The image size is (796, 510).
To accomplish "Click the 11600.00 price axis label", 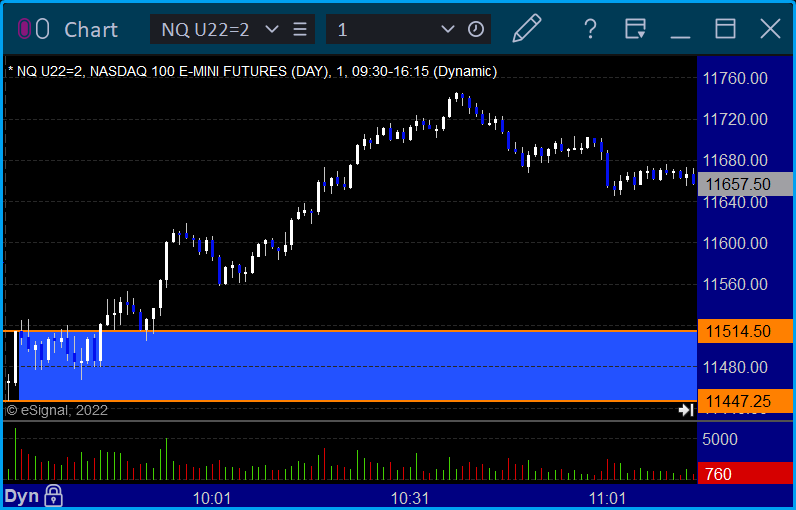I will pyautogui.click(x=735, y=243).
